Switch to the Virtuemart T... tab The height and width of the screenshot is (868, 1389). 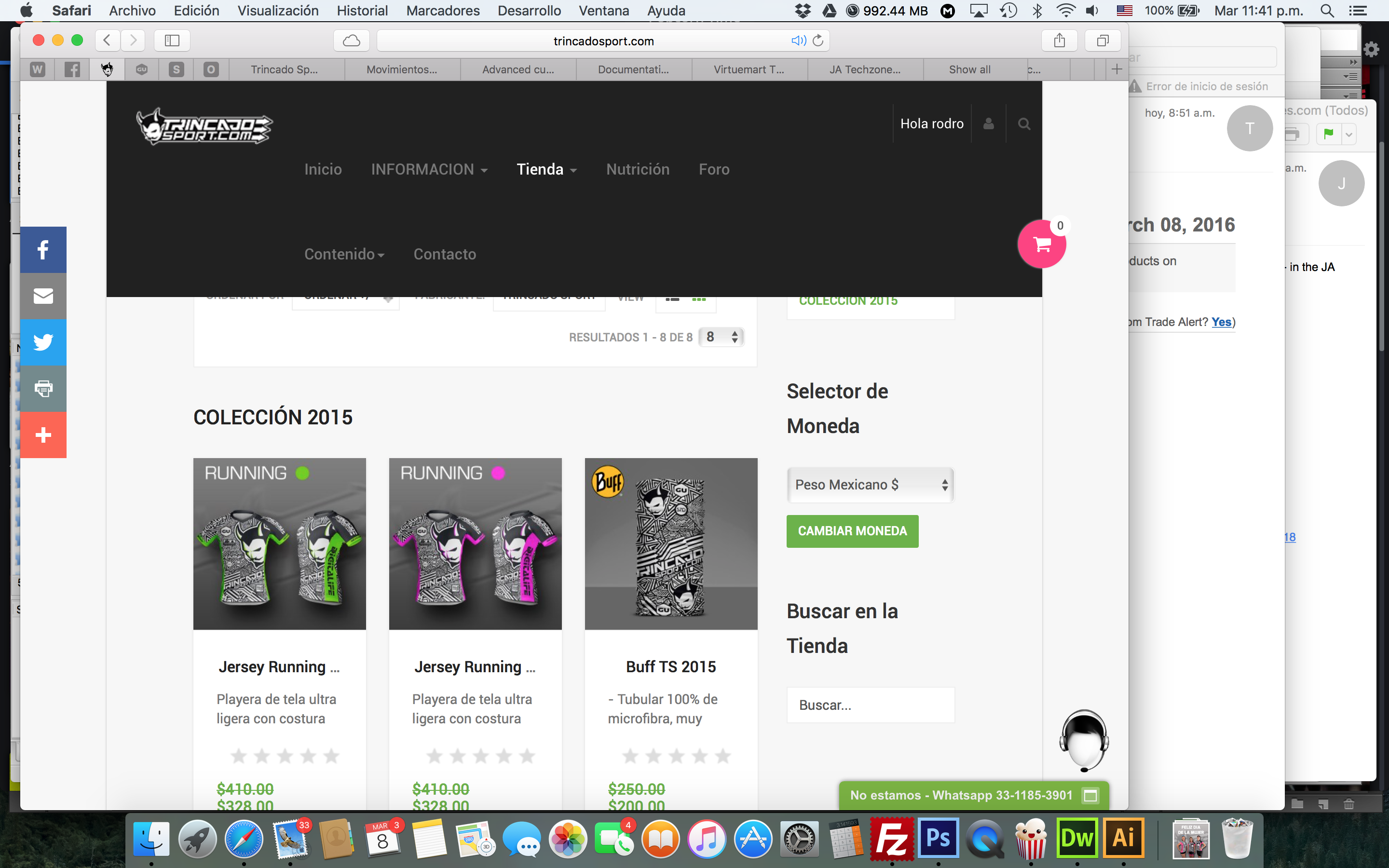point(749,69)
